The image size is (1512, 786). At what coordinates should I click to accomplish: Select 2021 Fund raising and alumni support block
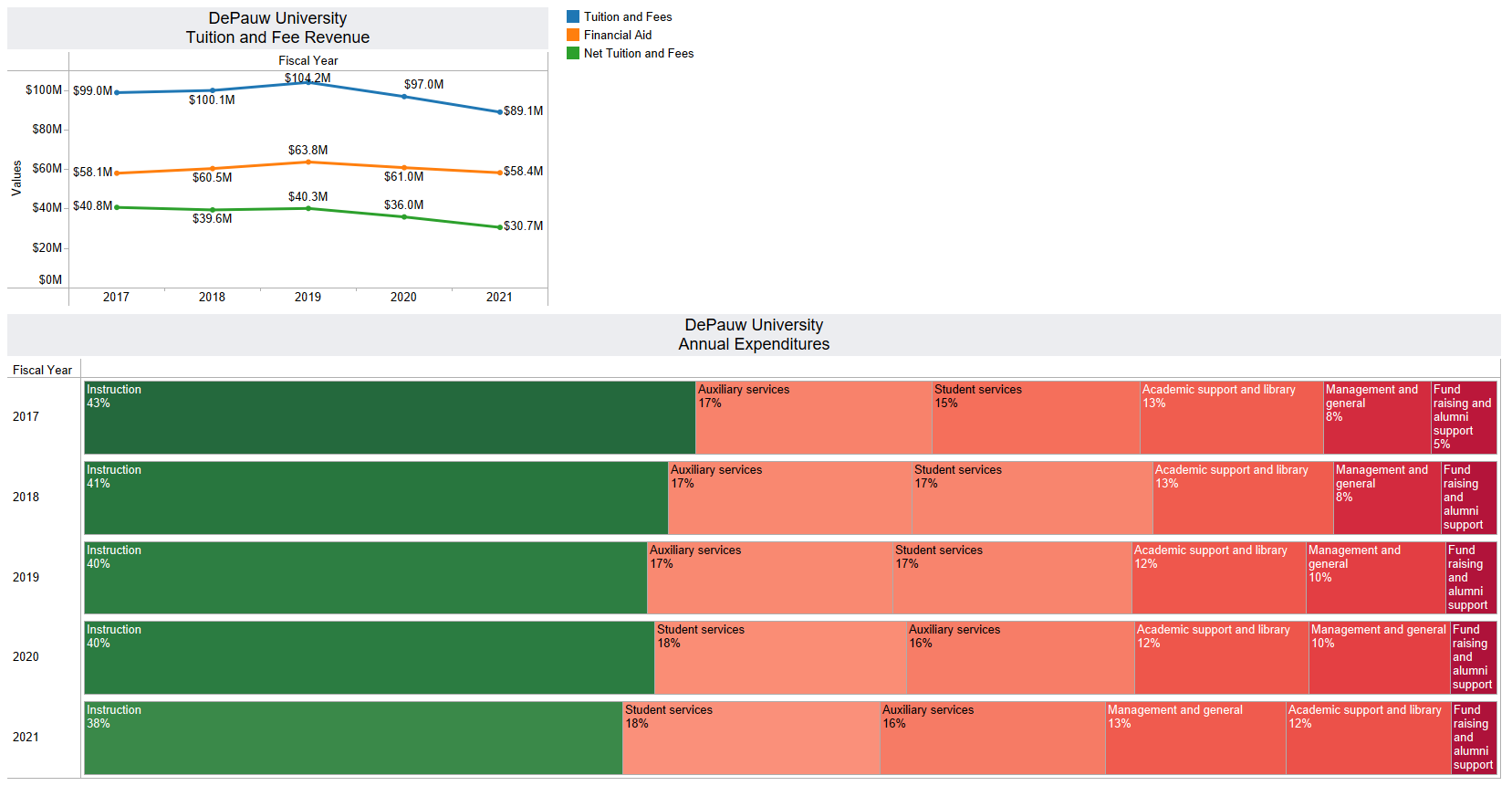coord(1475,738)
